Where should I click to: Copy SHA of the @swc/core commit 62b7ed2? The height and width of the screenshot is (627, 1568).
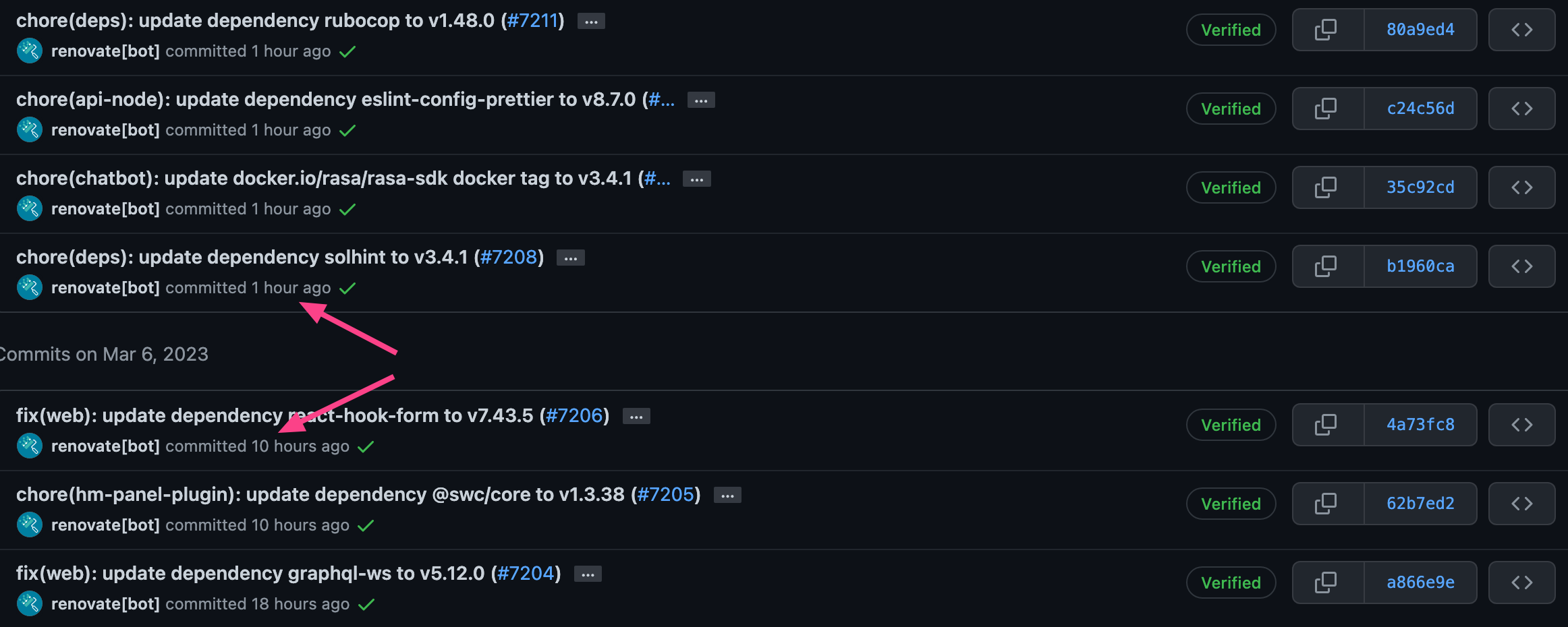[x=1325, y=504]
